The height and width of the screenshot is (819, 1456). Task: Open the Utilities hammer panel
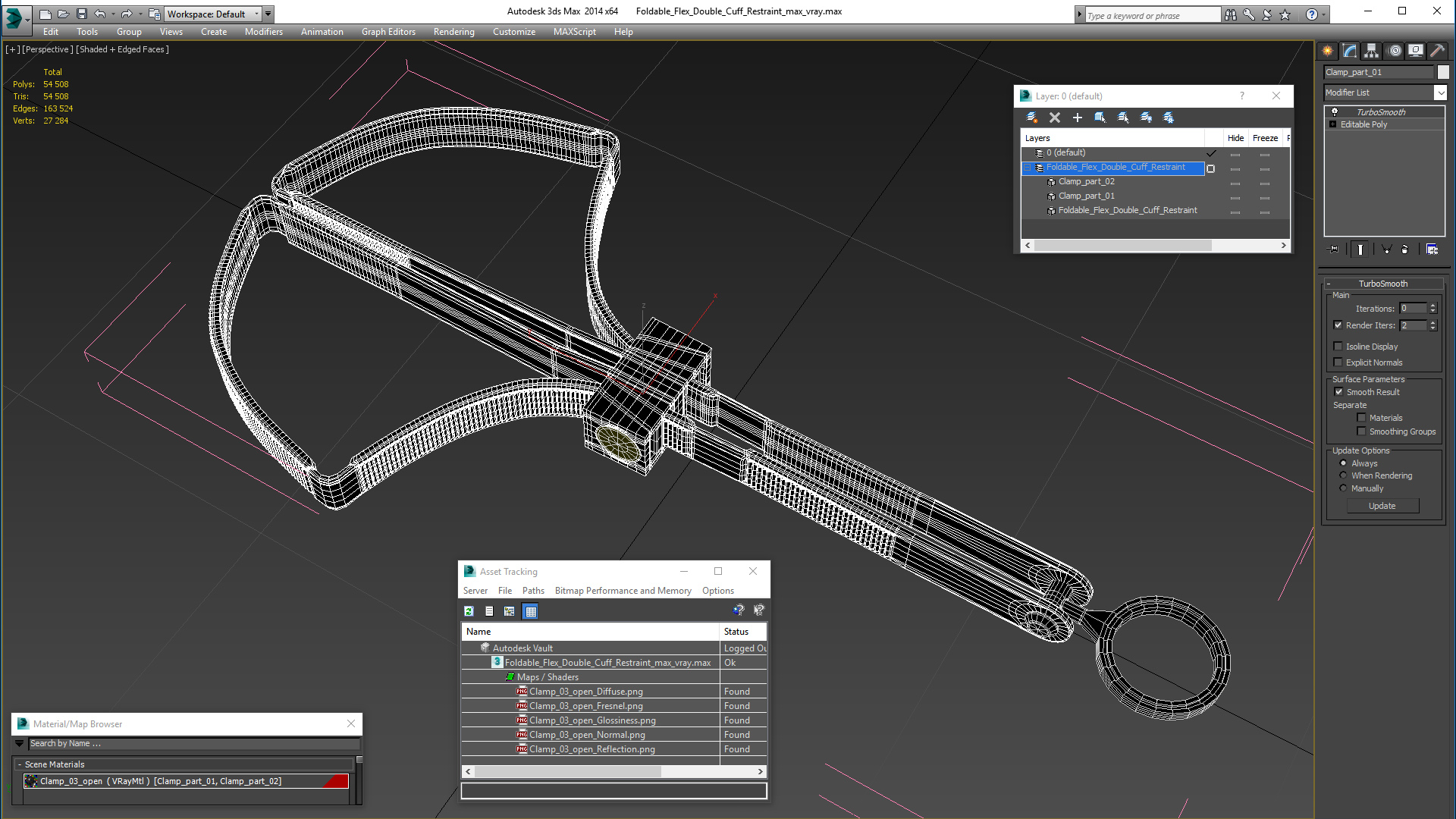[1437, 51]
